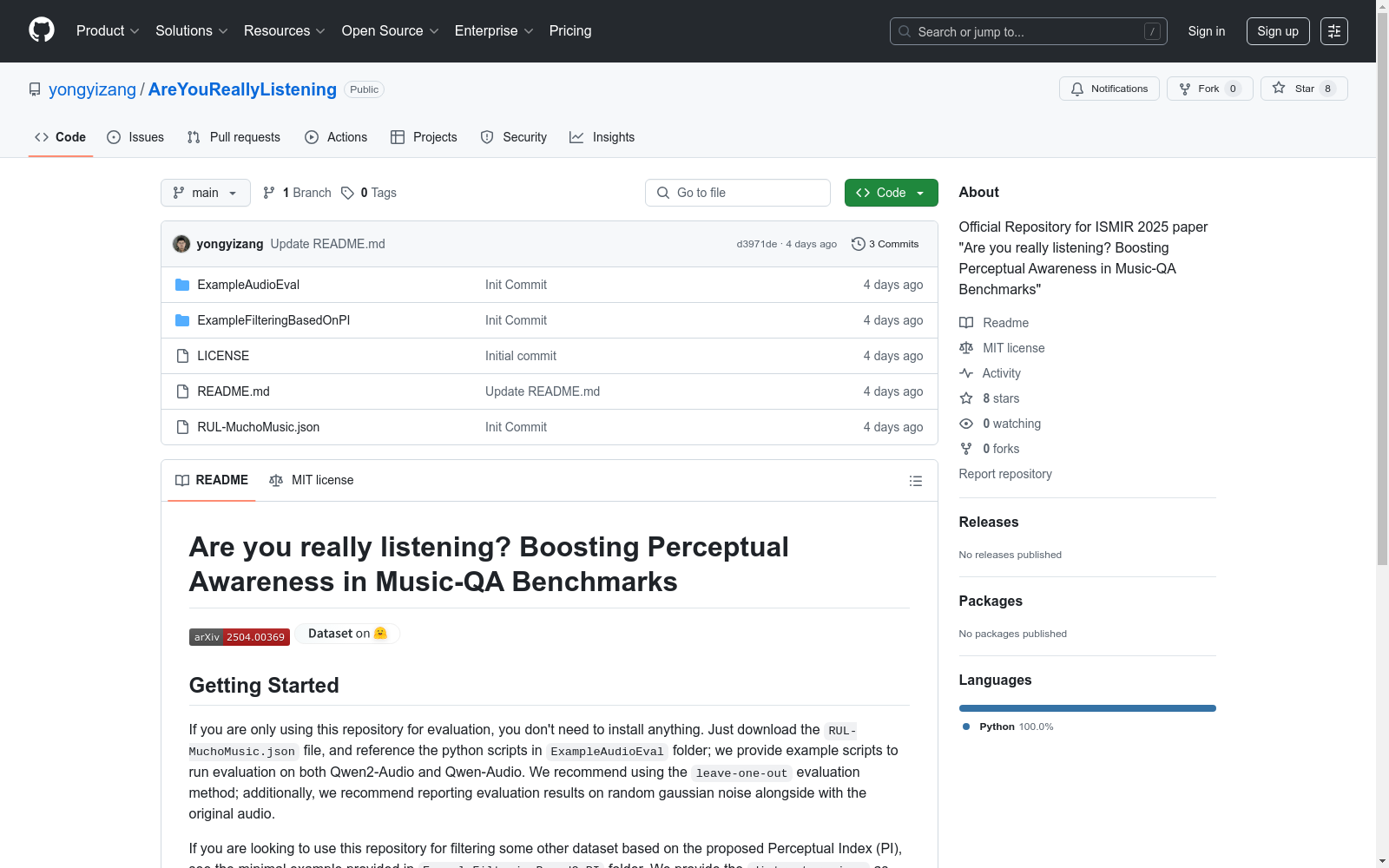This screenshot has height=868, width=1389.
Task: Click the README outline list icon
Action: pos(915,481)
